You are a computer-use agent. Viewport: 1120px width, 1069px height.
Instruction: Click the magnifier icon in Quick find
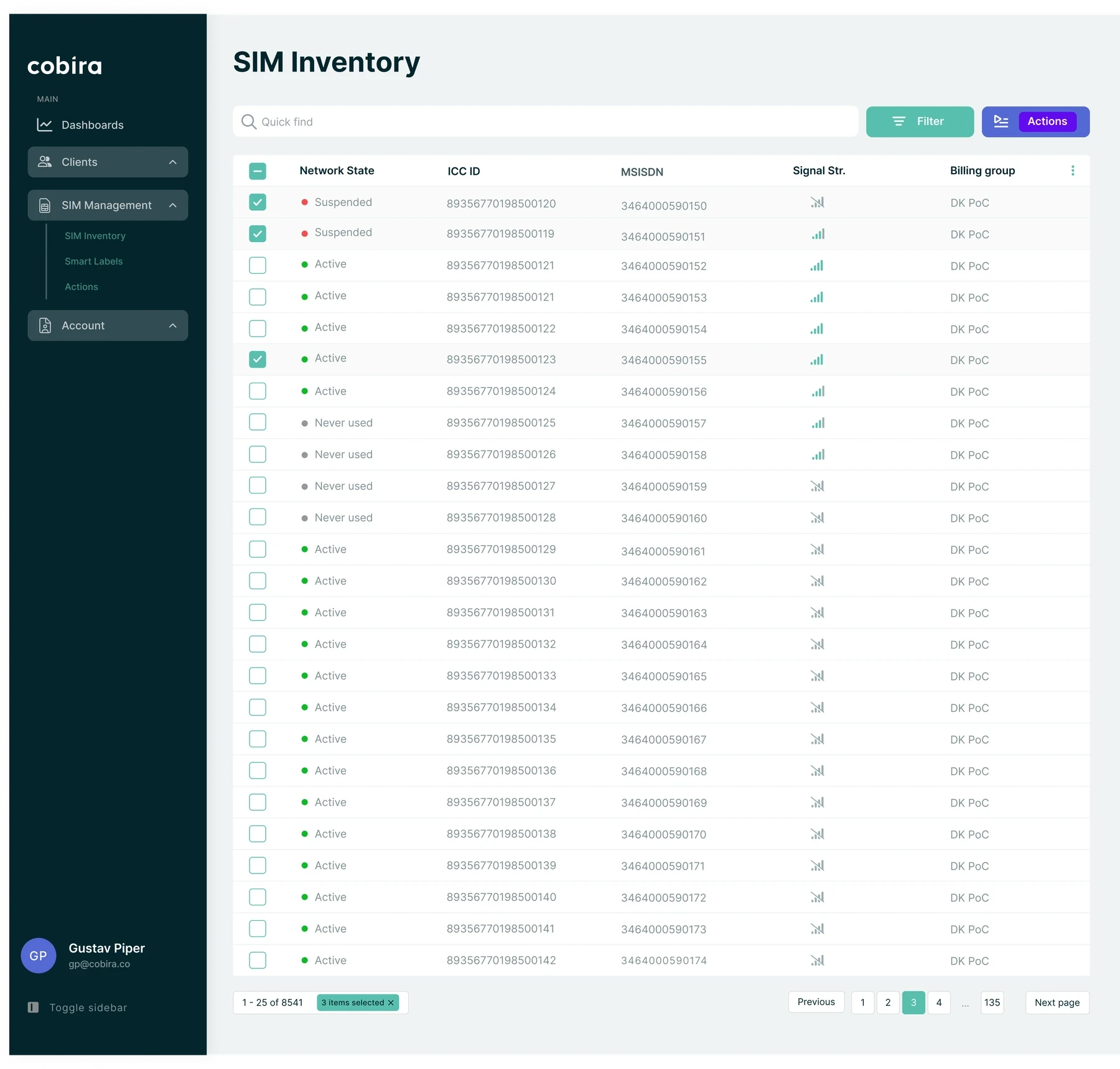(x=249, y=121)
